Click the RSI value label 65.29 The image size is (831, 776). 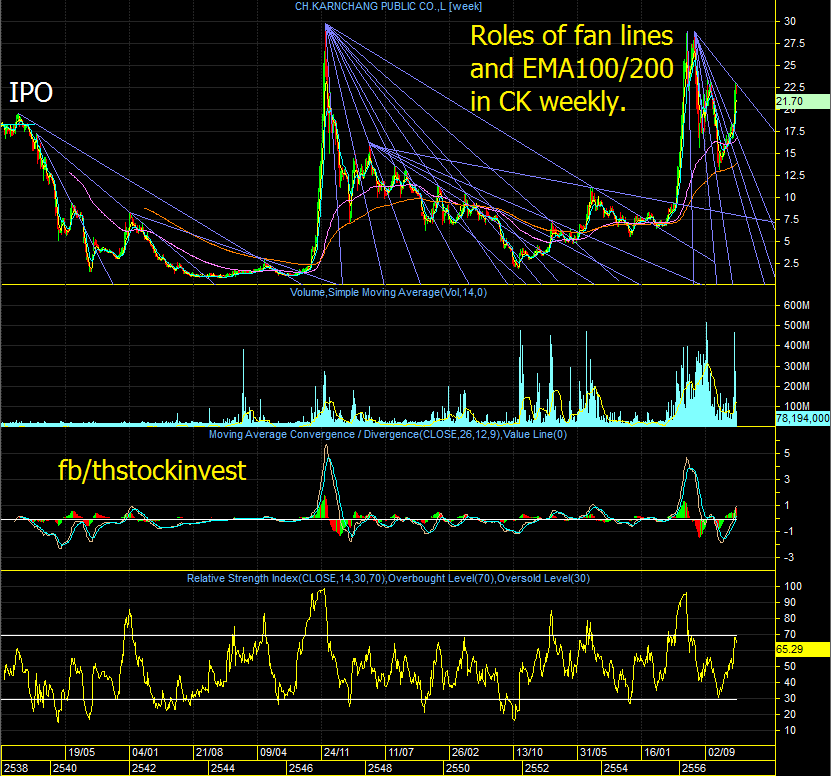coord(803,649)
